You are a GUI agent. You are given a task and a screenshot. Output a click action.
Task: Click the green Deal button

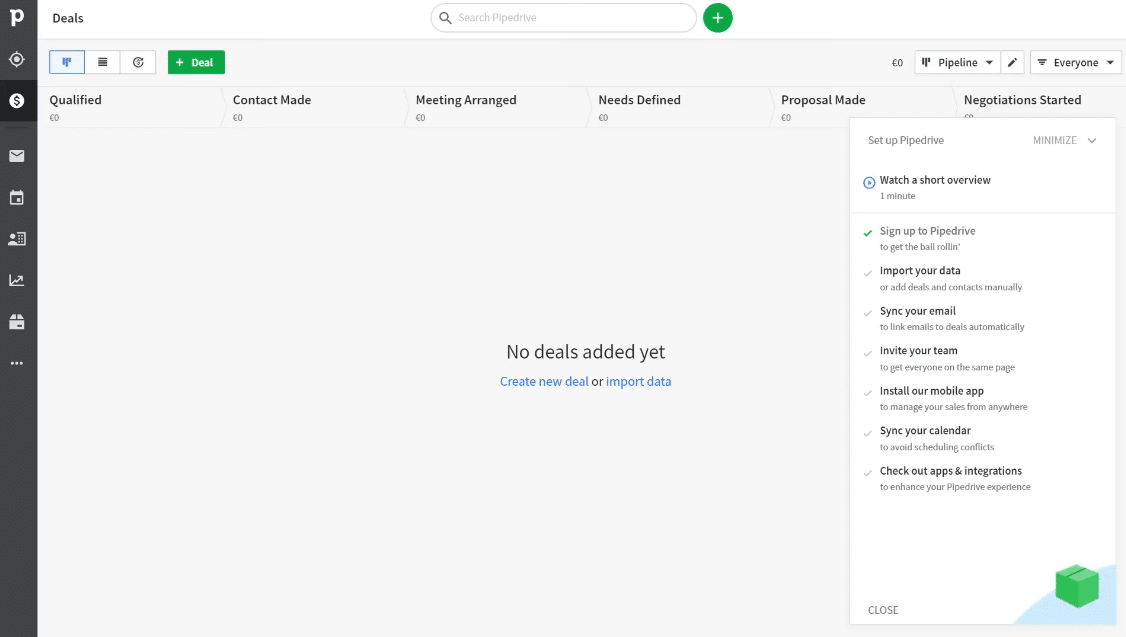pyautogui.click(x=196, y=62)
